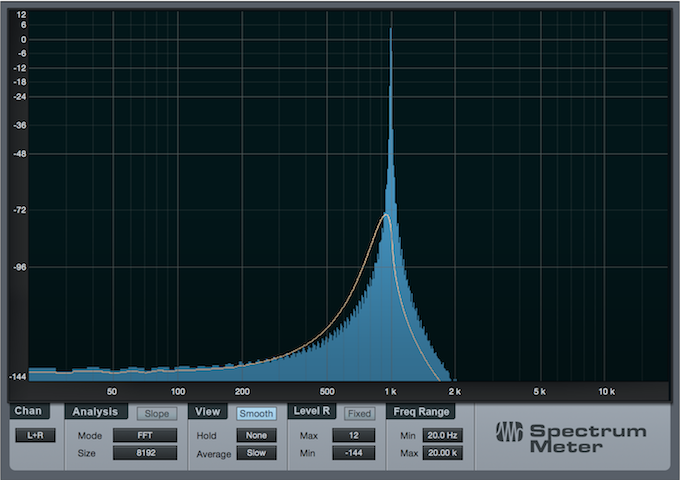Click the -96 dB level axis label
The image size is (680, 480).
20,267
